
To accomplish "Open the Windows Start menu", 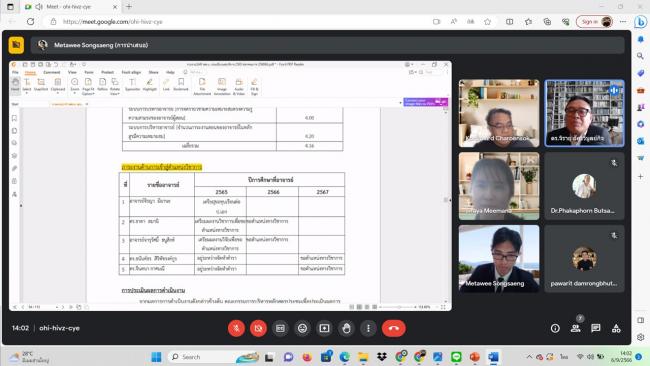I will pos(156,357).
